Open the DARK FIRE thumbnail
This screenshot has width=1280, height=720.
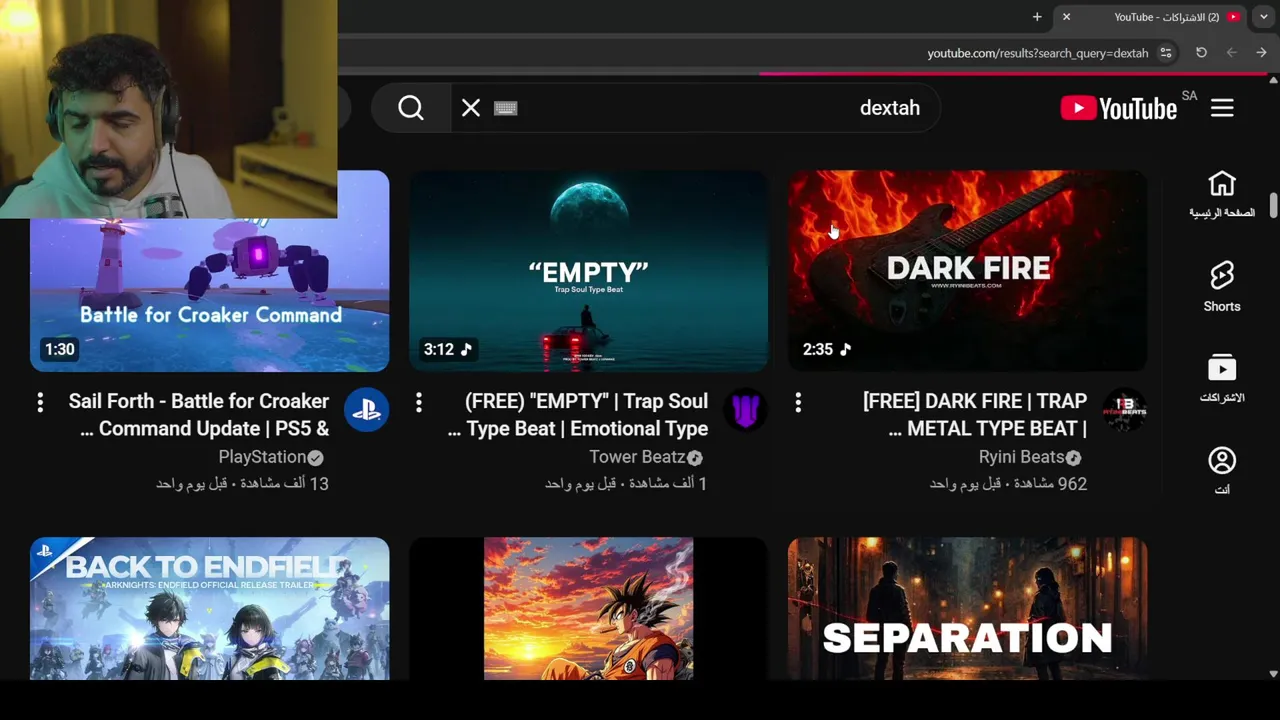click(x=967, y=271)
